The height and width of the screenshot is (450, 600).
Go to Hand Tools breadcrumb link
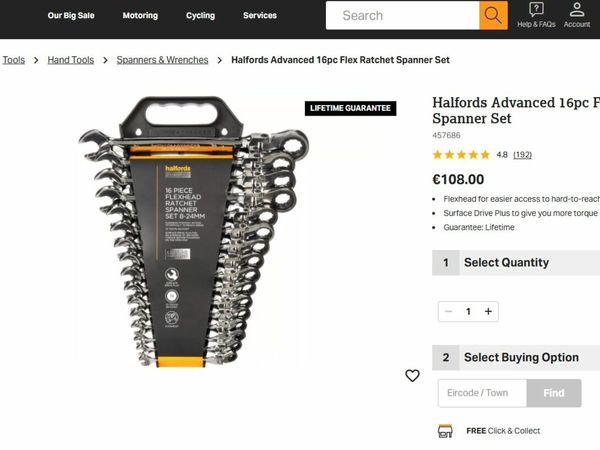[71, 60]
